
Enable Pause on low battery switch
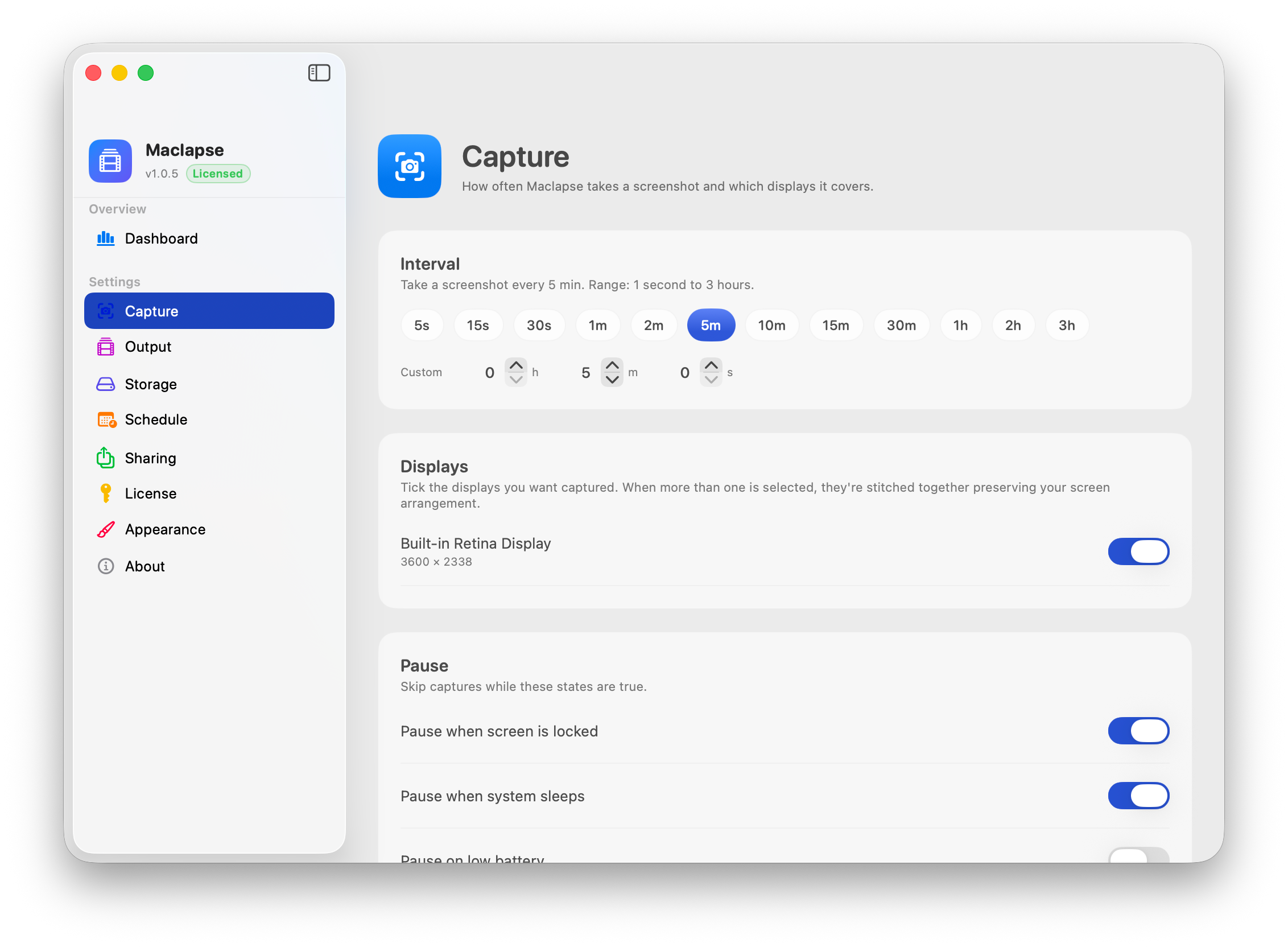coord(1139,856)
